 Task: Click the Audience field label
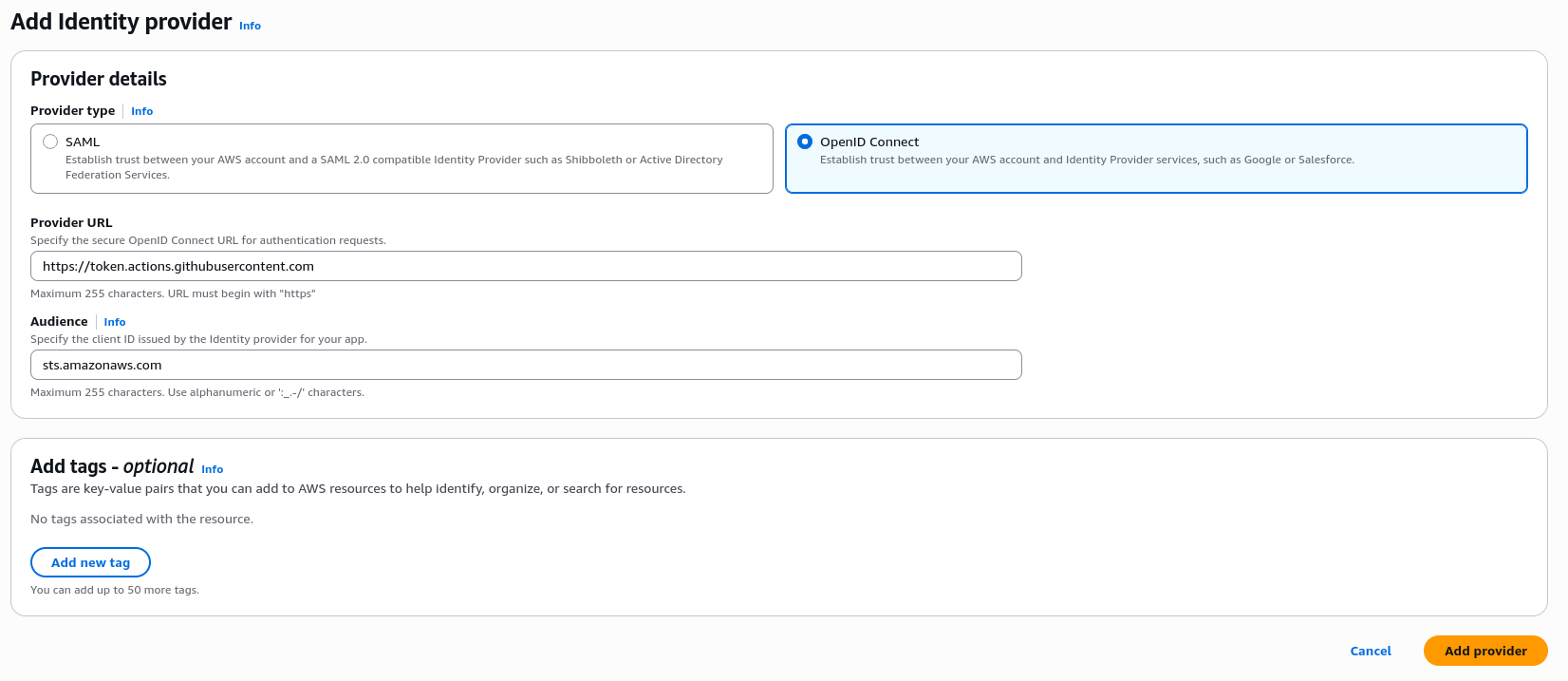[59, 322]
